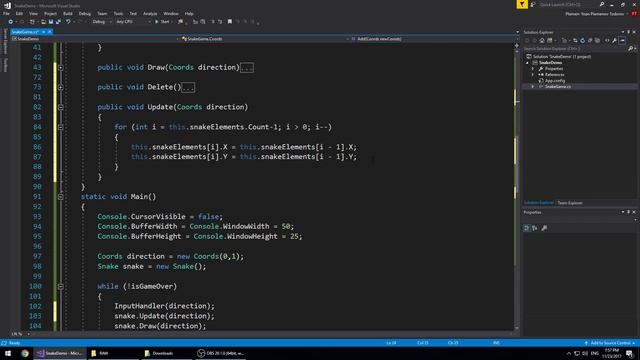Open the View menu
Image resolution: width=640 pixels, height=360 pixels.
[33, 13]
